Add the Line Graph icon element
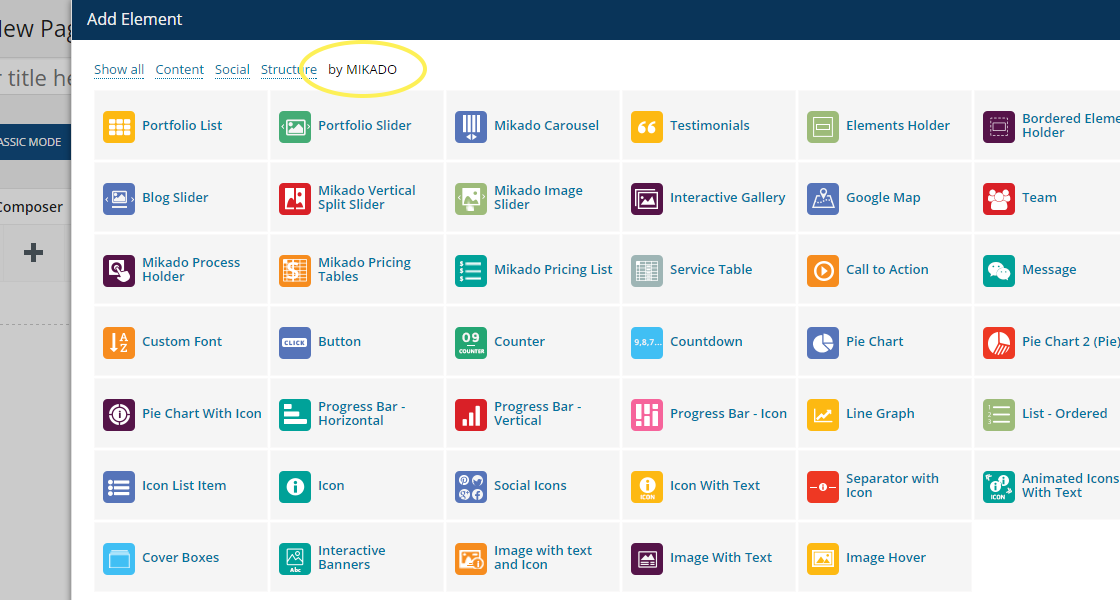The height and width of the screenshot is (600, 1120). click(823, 414)
